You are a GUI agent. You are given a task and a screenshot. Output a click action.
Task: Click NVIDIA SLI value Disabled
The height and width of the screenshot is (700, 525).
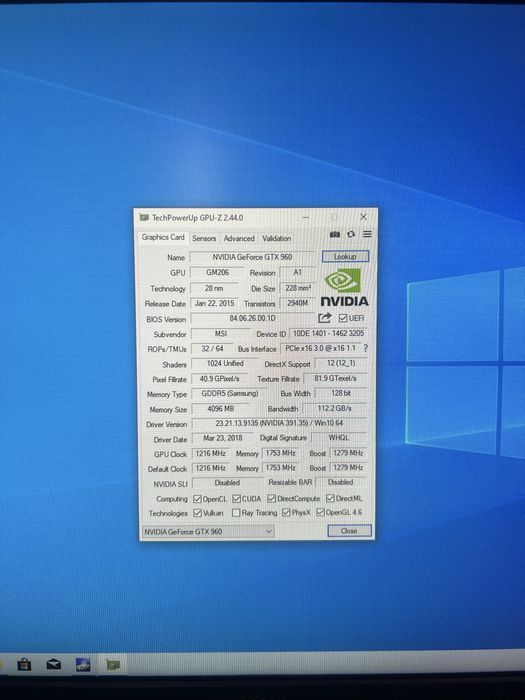tap(227, 483)
